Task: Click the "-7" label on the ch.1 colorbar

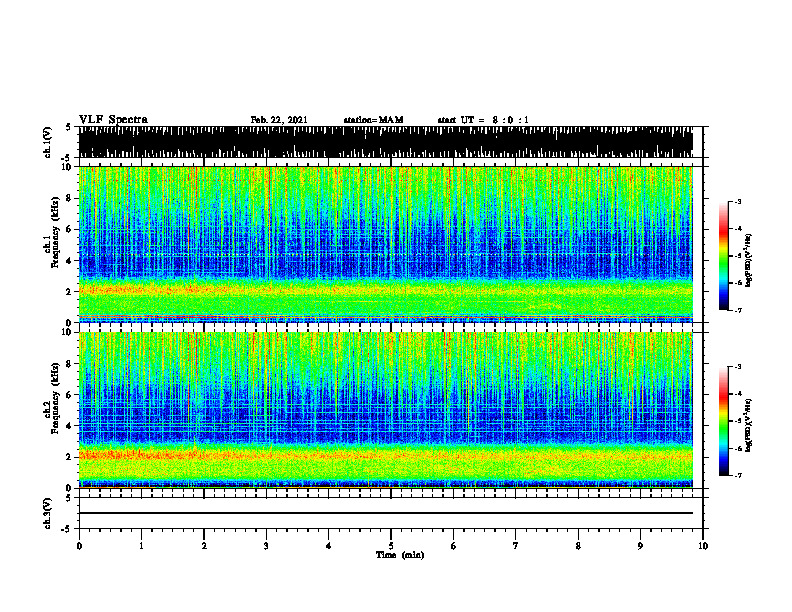Action: (x=737, y=310)
